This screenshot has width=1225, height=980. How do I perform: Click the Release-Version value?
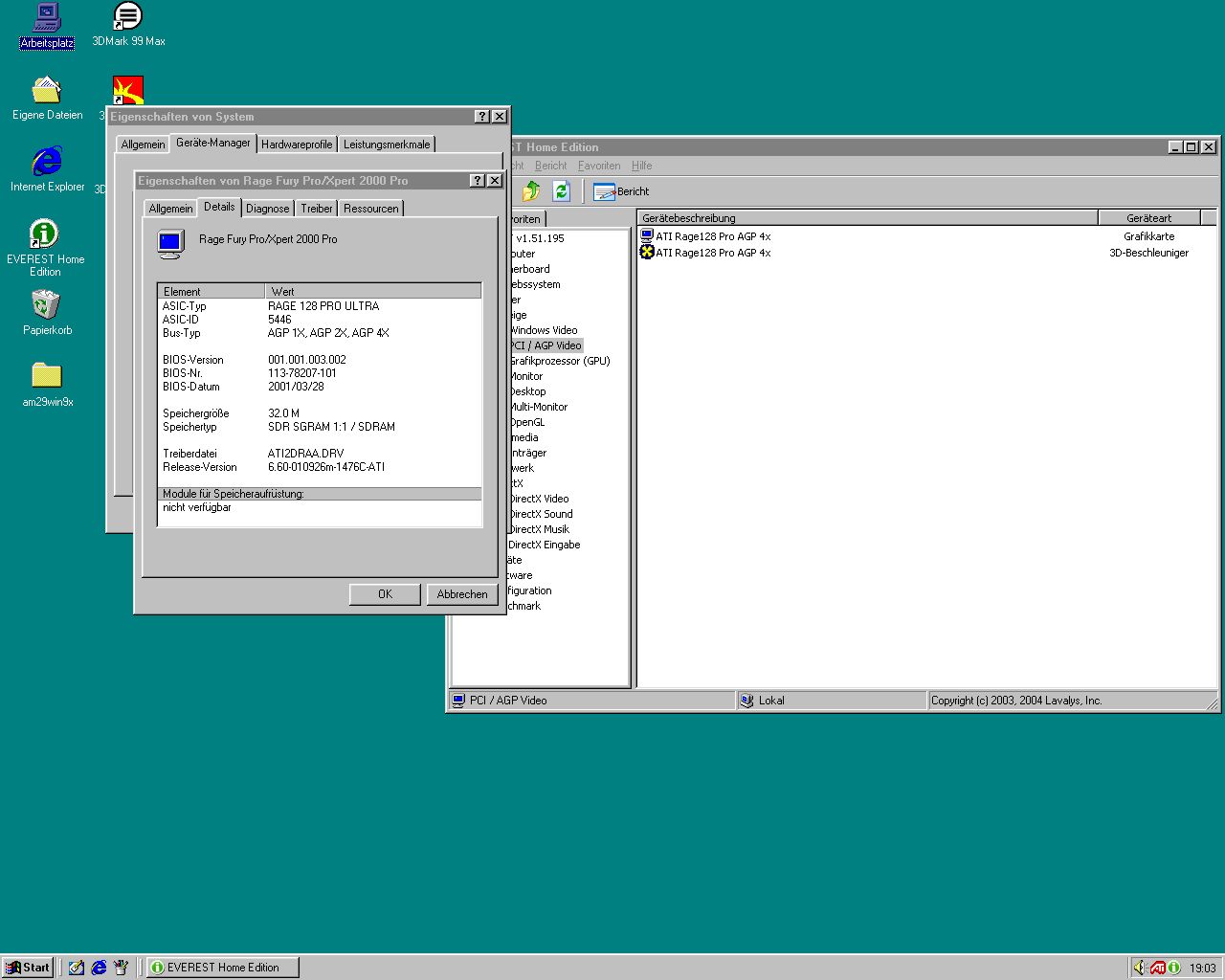point(326,467)
